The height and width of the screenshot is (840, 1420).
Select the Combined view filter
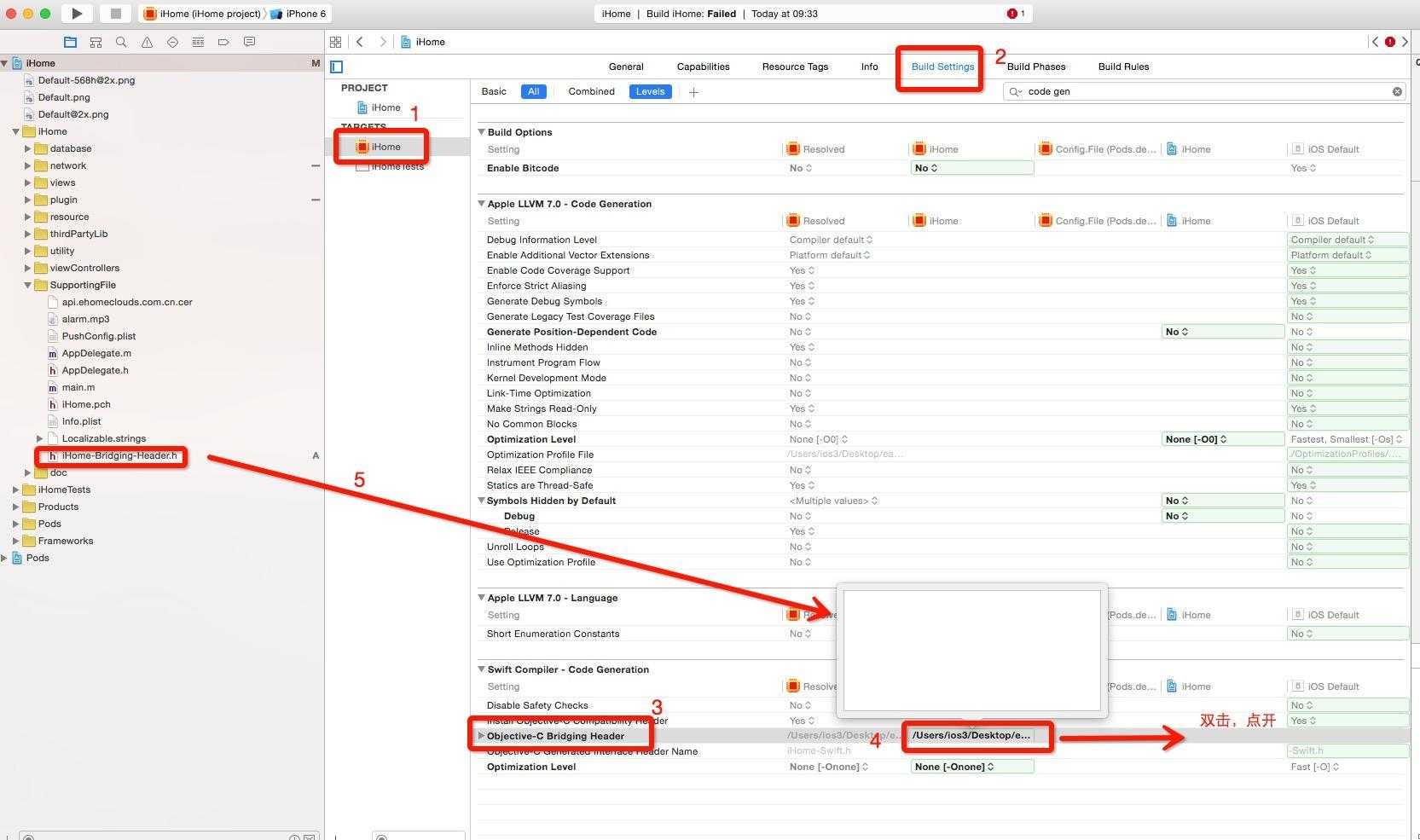(x=591, y=91)
